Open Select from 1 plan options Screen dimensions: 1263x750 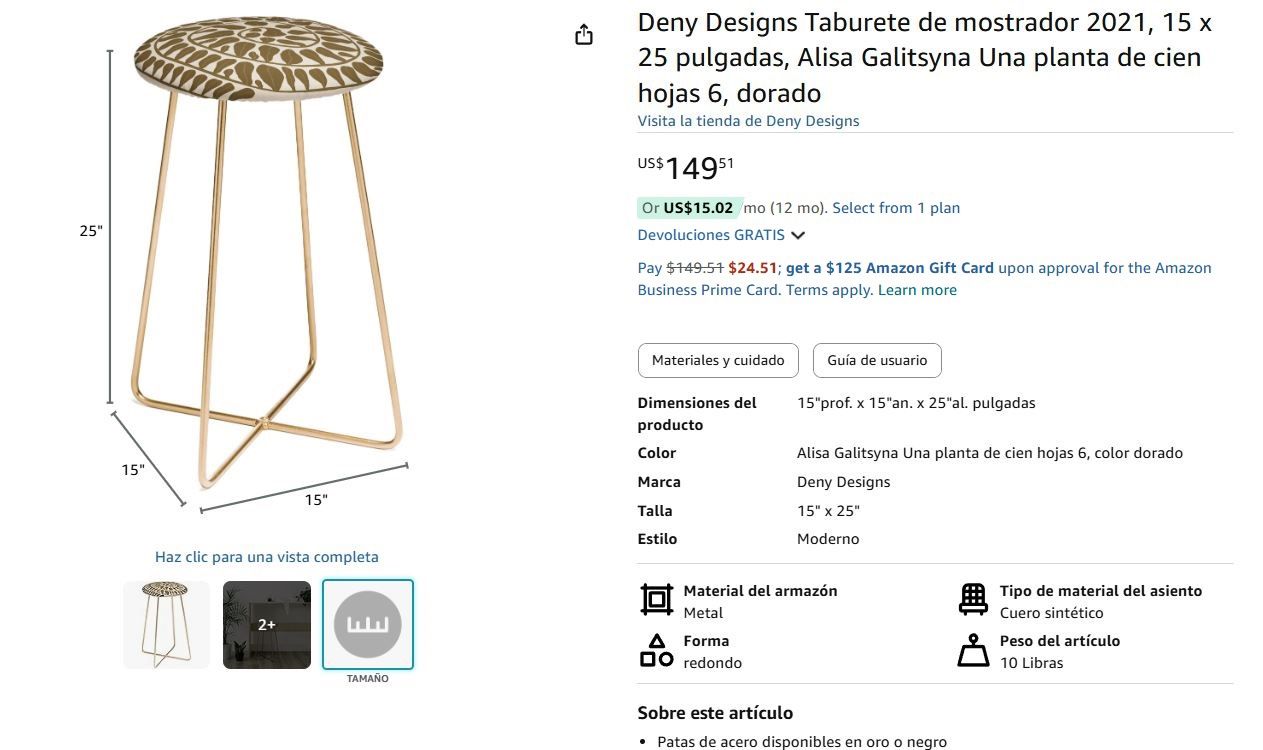coord(895,207)
